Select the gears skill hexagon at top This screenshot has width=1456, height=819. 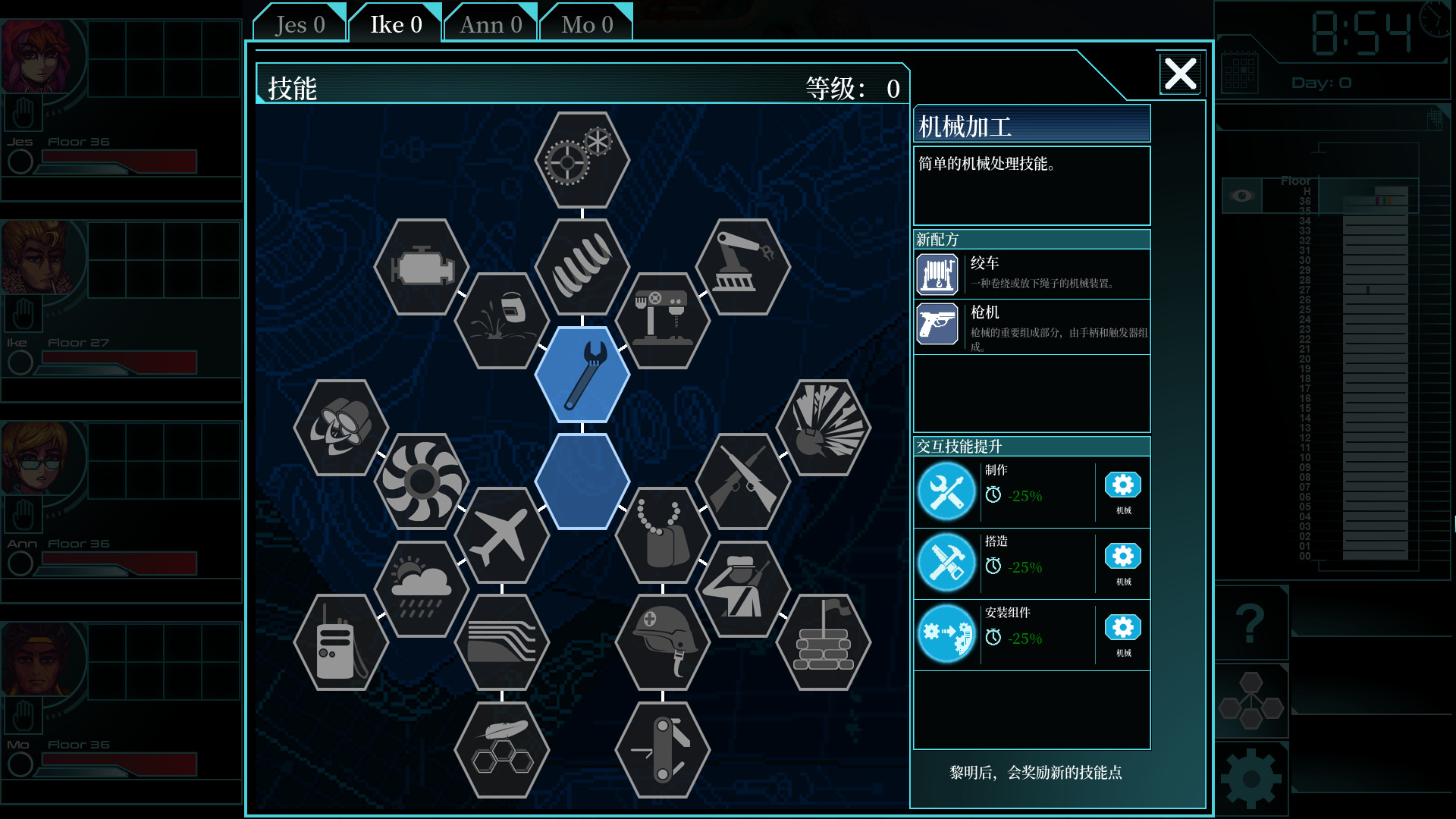point(582,160)
